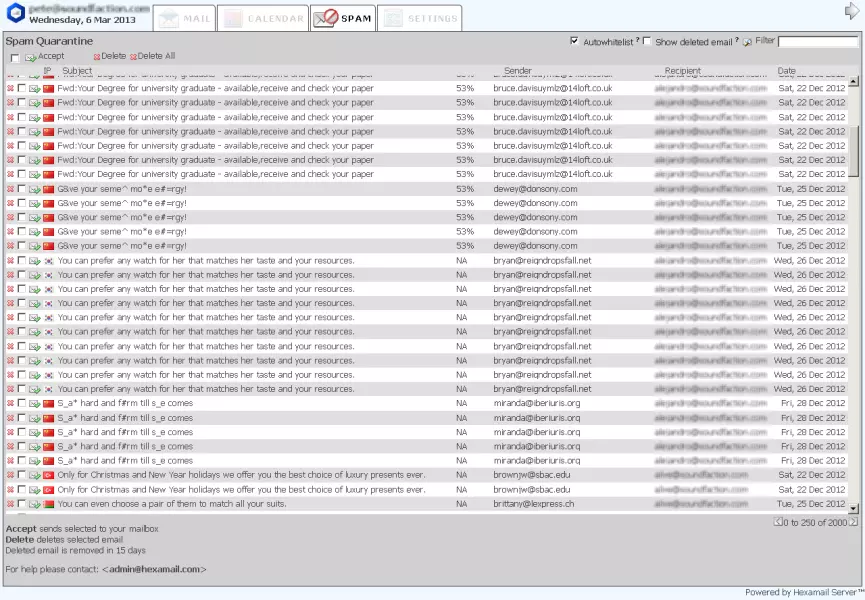865x600 pixels.
Task: Enable the Show deleted email checkbox
Action: pyautogui.click(x=647, y=41)
